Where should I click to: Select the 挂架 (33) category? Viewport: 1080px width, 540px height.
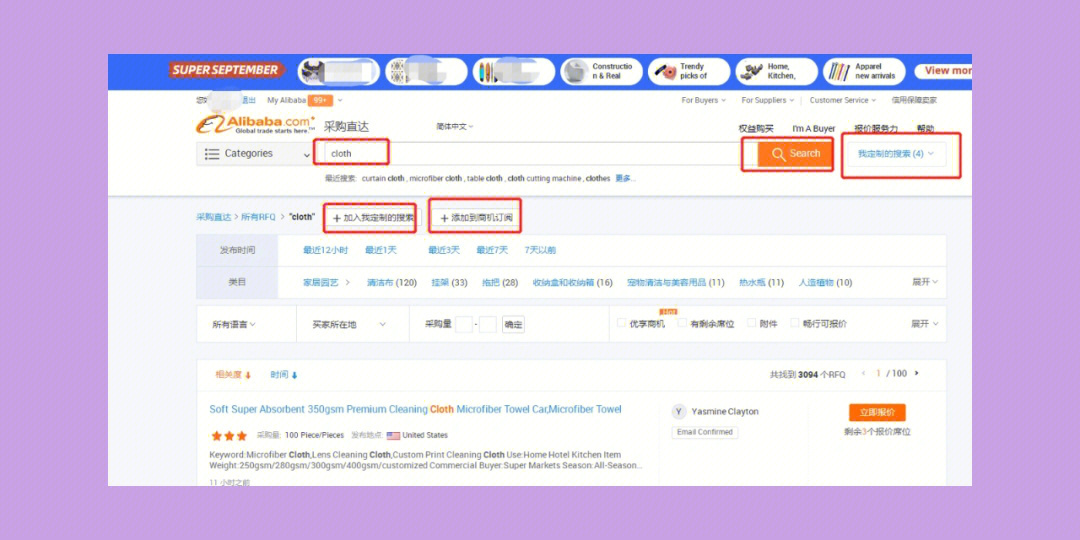[449, 283]
